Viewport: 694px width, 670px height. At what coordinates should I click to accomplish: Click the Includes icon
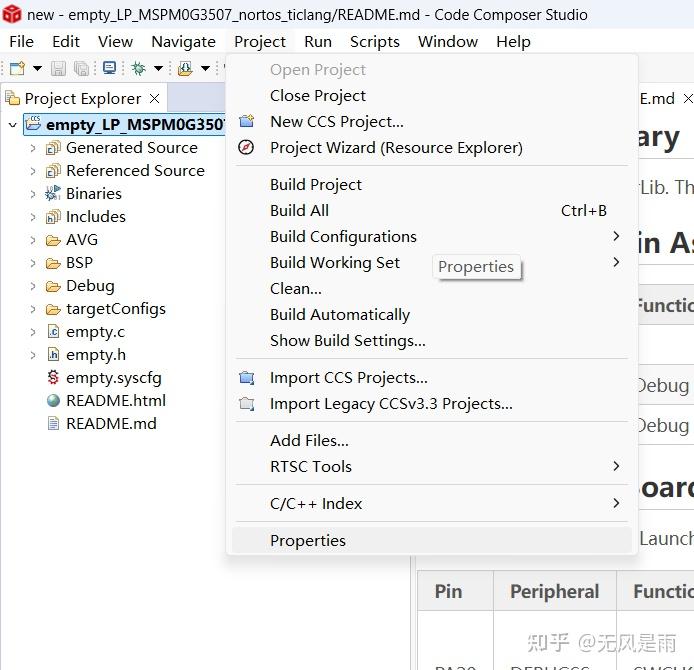click(x=53, y=217)
